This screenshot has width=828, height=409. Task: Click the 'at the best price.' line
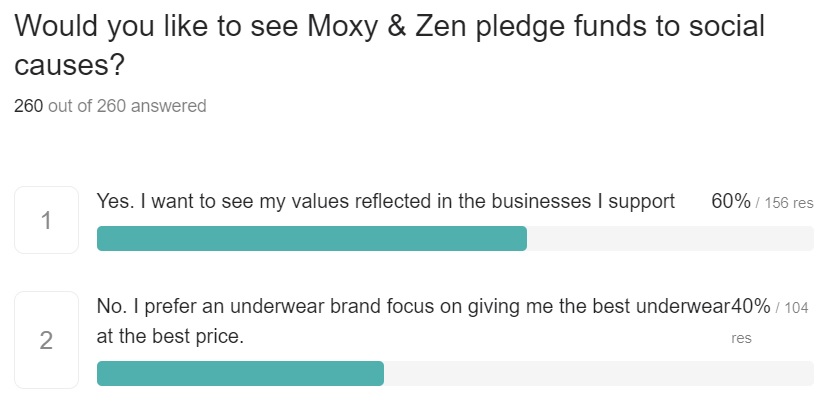[170, 336]
